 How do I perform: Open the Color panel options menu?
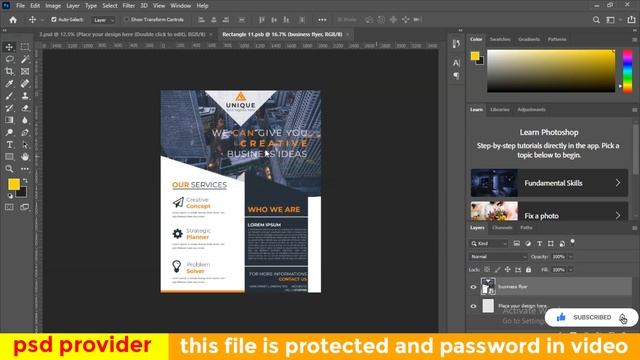click(x=634, y=40)
